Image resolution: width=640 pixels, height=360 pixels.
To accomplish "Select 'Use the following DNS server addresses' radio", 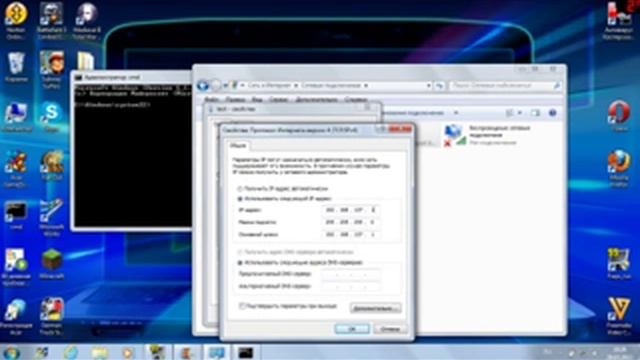I will (x=240, y=262).
